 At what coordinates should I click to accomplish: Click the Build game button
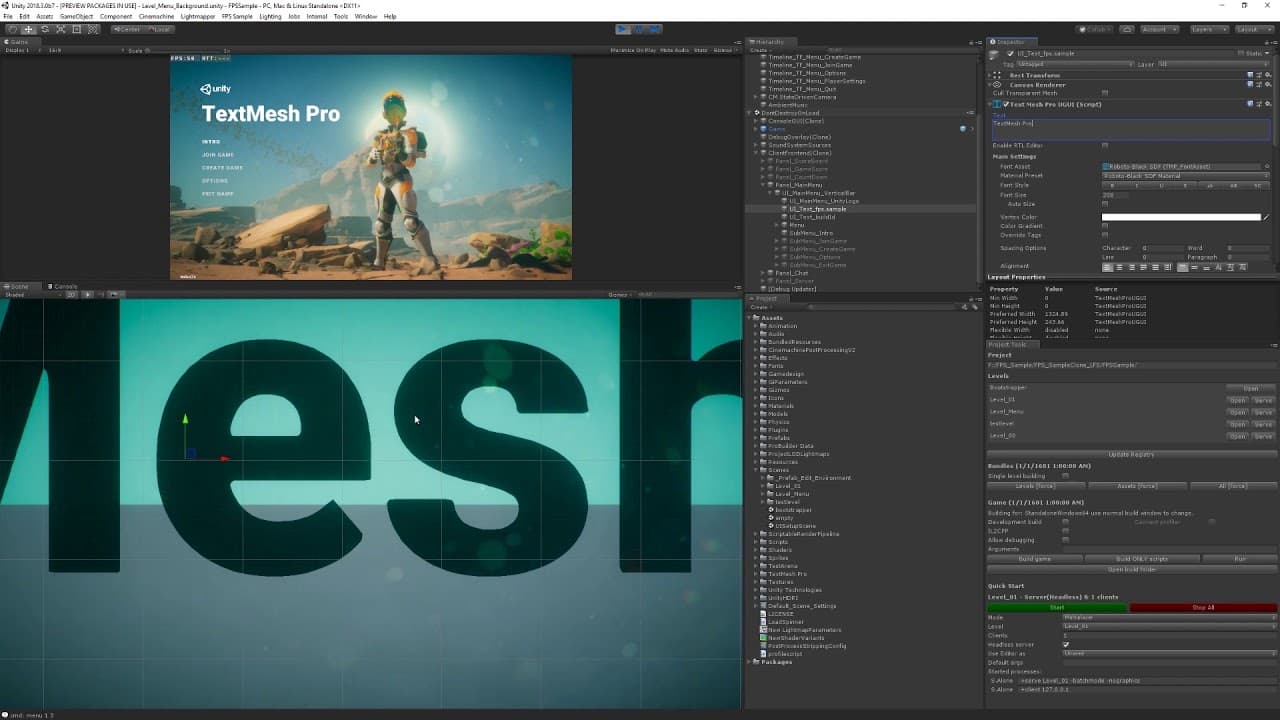pyautogui.click(x=1035, y=559)
